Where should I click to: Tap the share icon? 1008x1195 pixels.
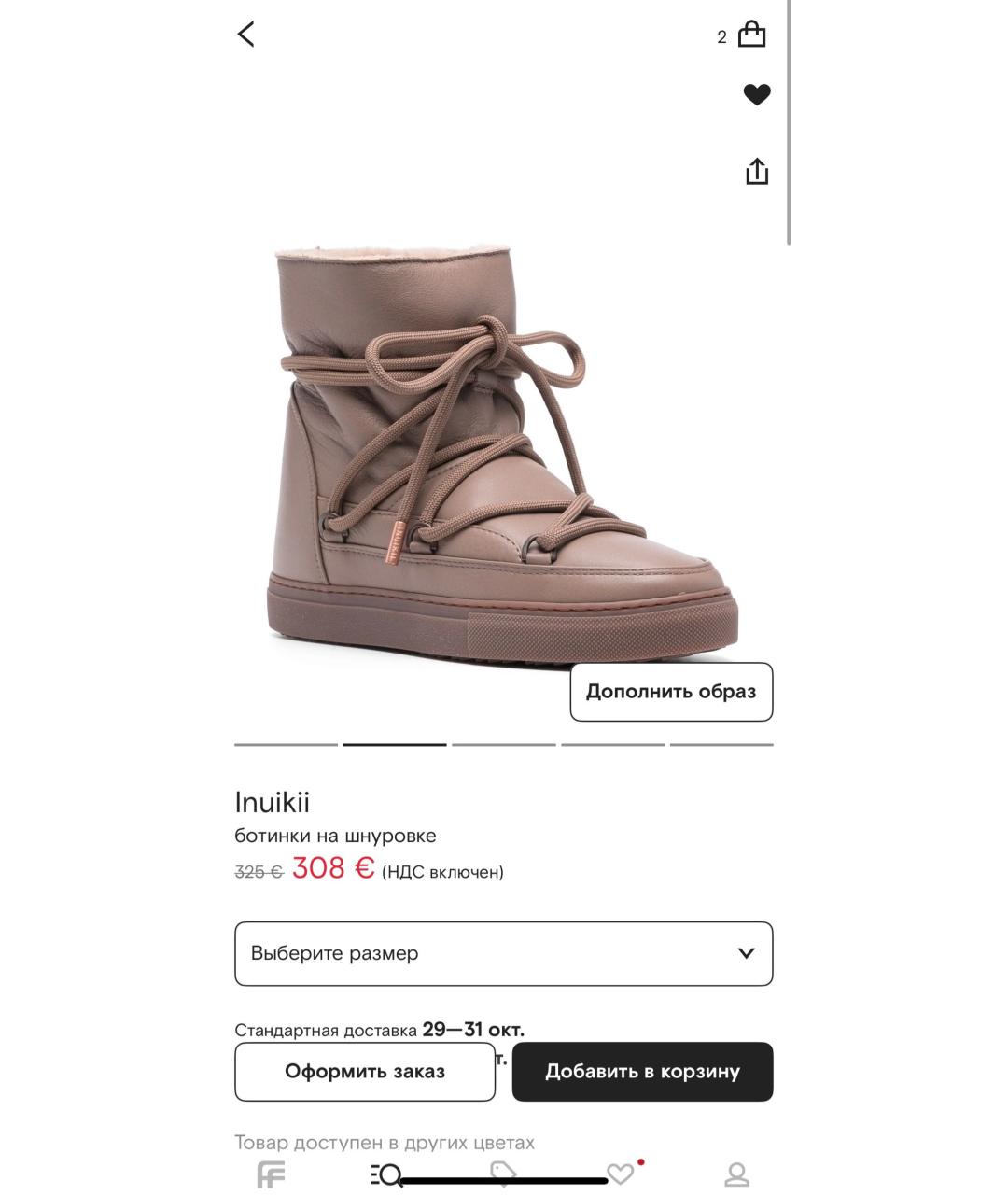point(757,171)
